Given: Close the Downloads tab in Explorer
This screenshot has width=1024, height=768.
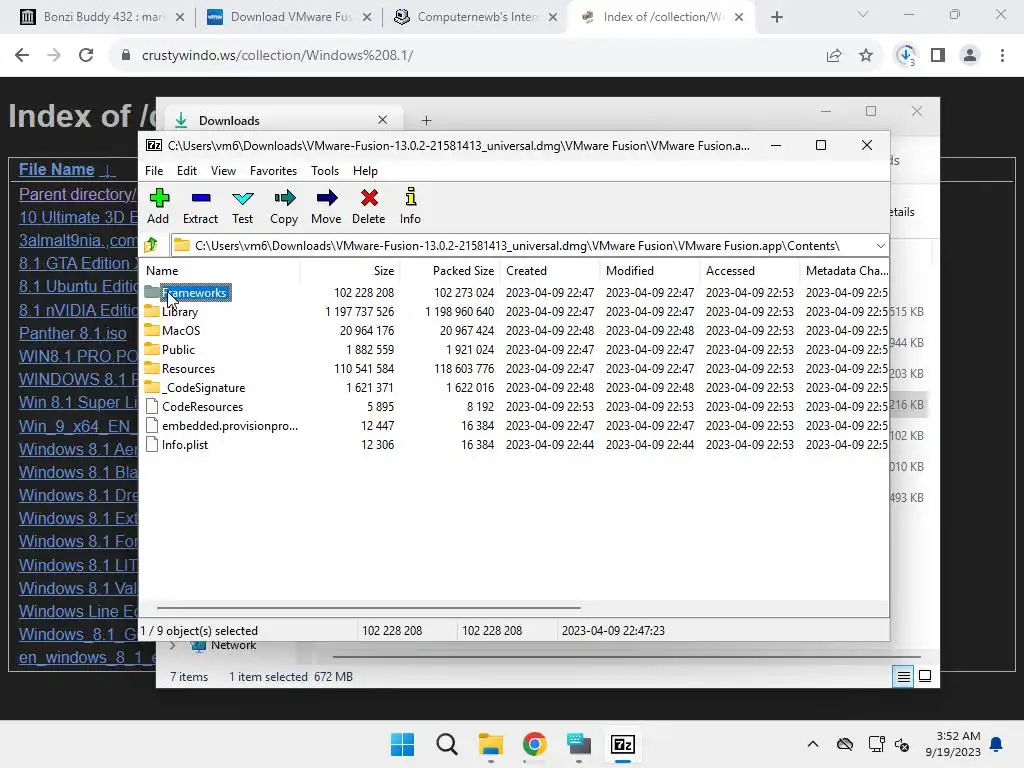Looking at the screenshot, I should 383,120.
